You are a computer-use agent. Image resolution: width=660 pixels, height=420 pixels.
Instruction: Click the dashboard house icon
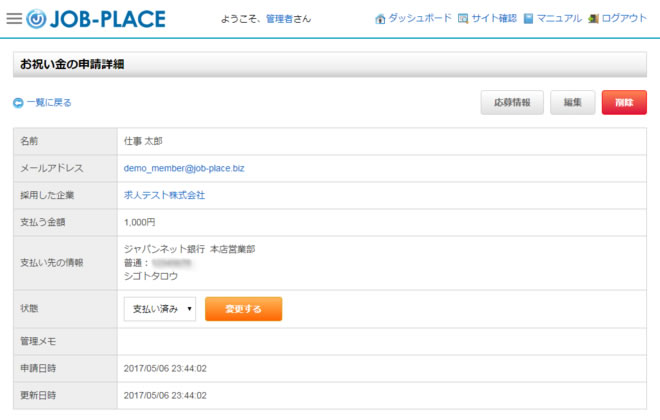(380, 19)
